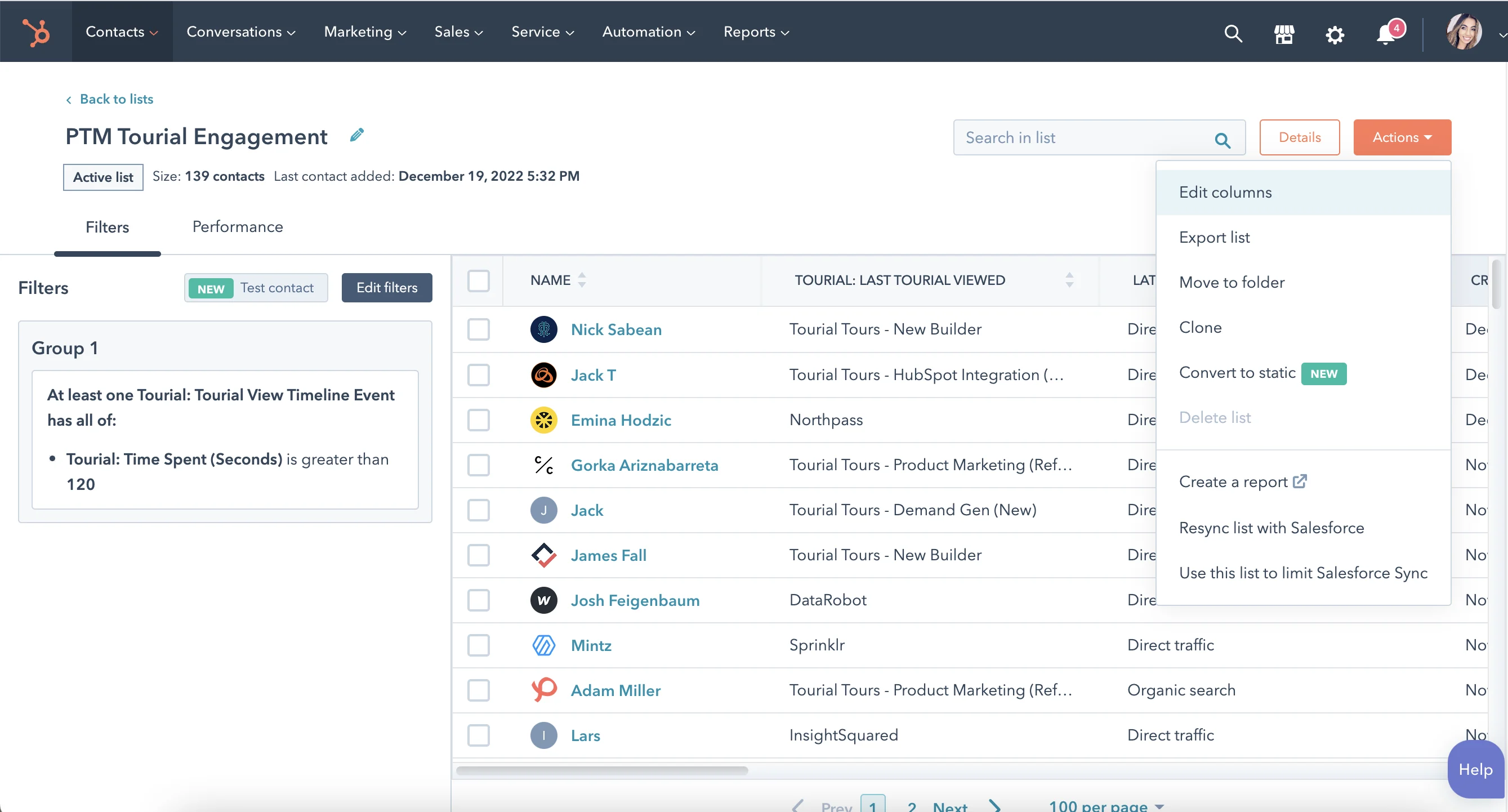Check the box for Mintz
Image resolution: width=1508 pixels, height=812 pixels.
pyautogui.click(x=478, y=645)
